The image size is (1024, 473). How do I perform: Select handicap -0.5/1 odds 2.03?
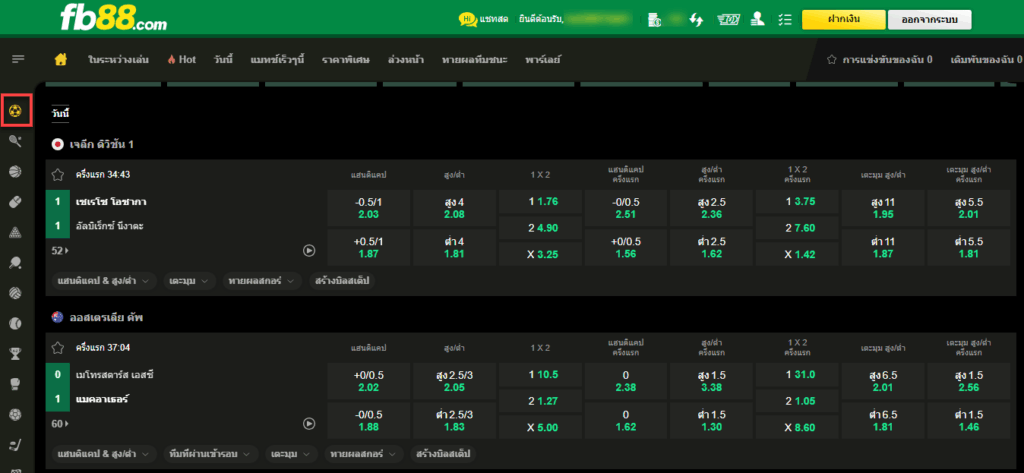[x=369, y=208]
